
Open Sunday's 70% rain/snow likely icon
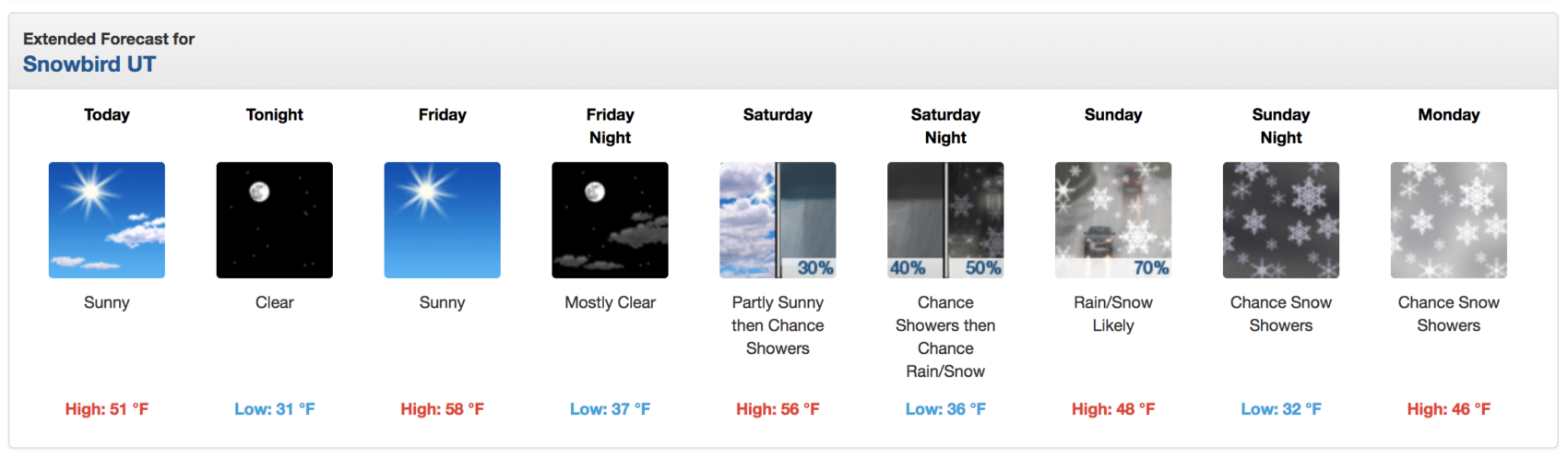tap(1113, 220)
